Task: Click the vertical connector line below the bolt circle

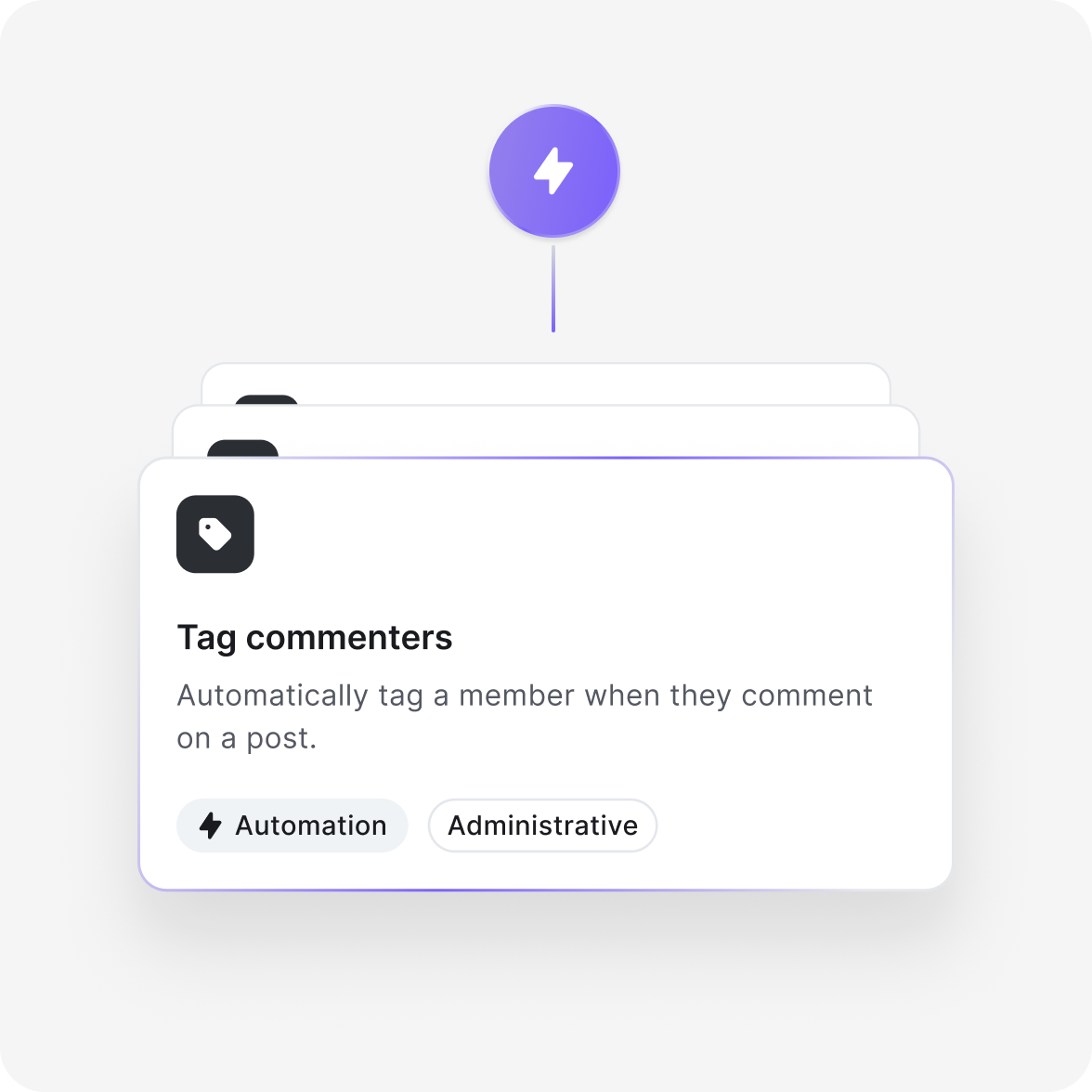Action: [x=553, y=288]
